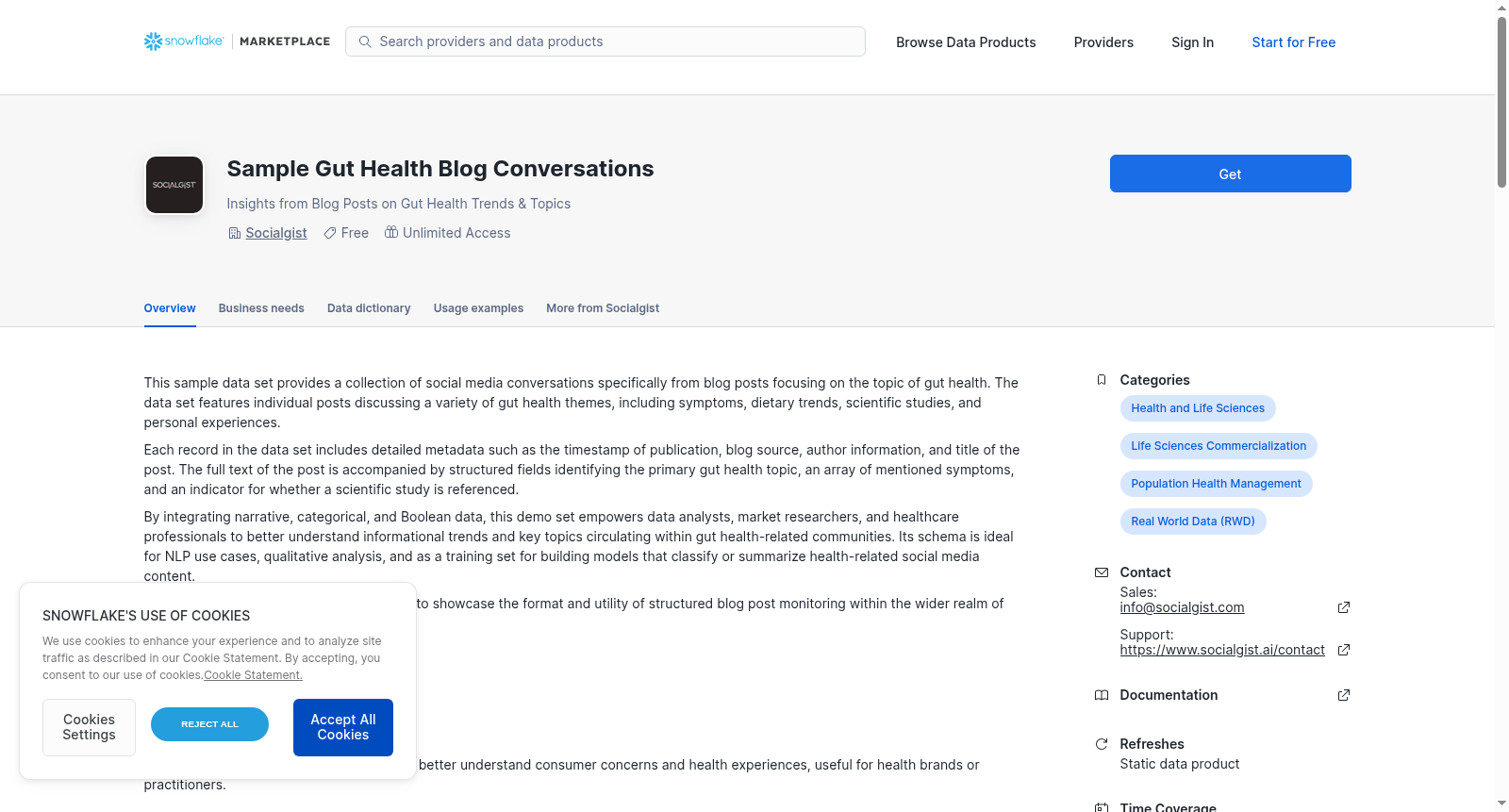Switch to the Usage examples tab

[x=478, y=308]
